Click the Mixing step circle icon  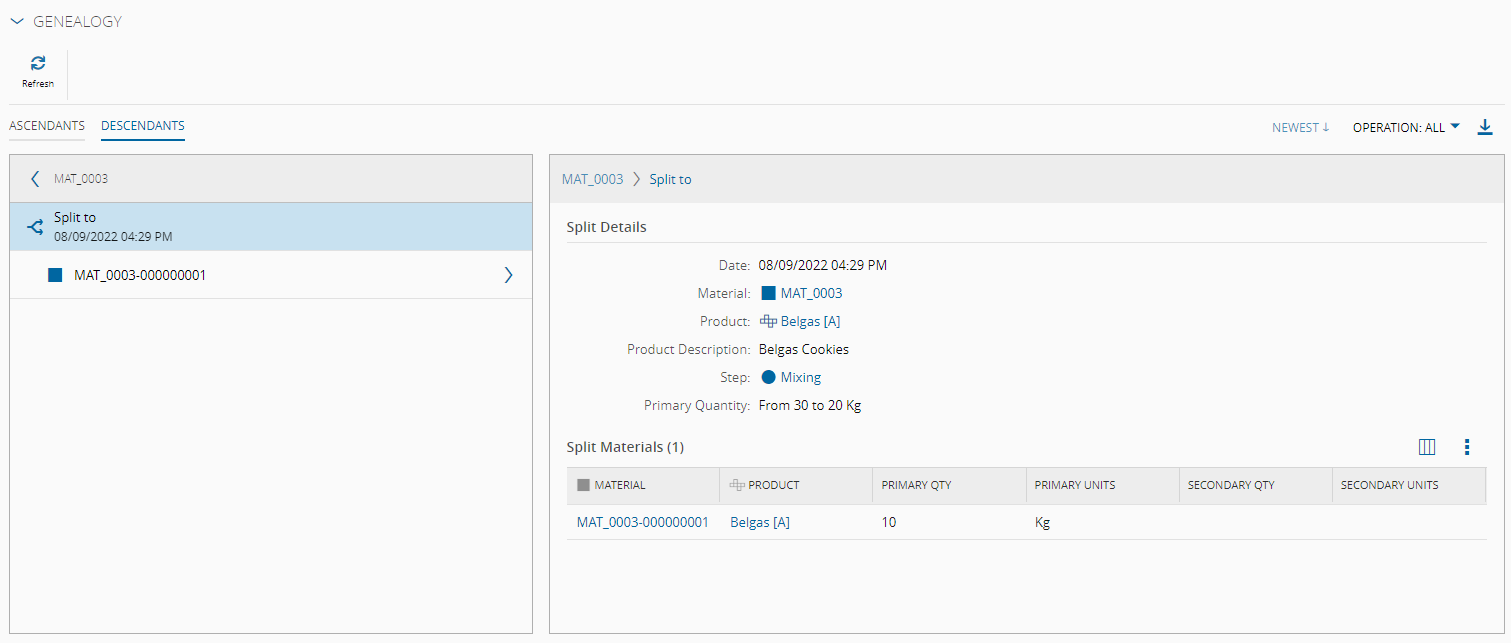pos(768,377)
